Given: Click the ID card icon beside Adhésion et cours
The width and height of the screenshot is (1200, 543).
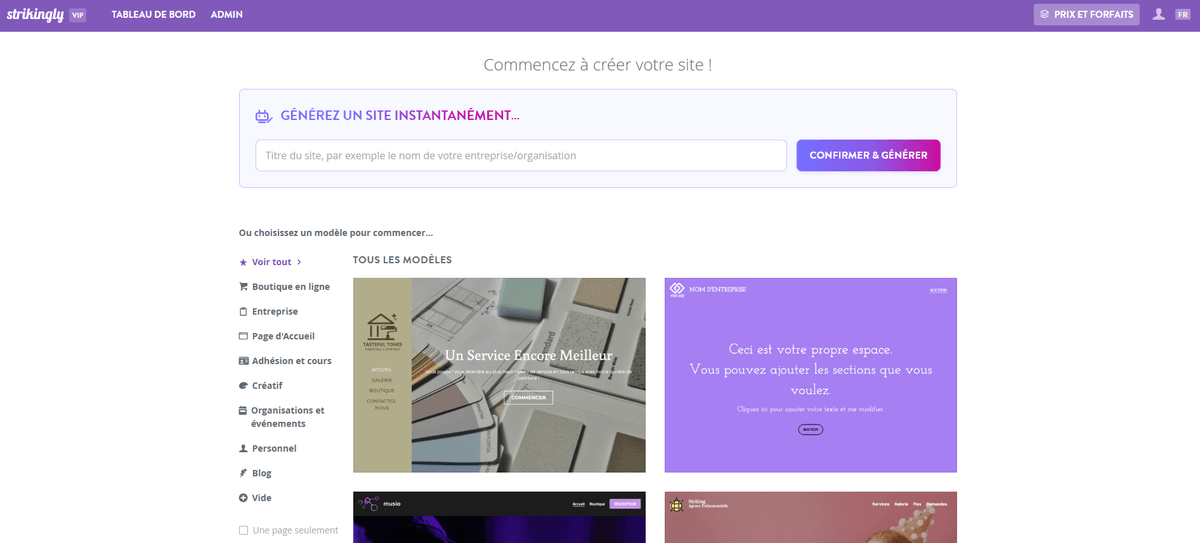Looking at the screenshot, I should point(243,361).
